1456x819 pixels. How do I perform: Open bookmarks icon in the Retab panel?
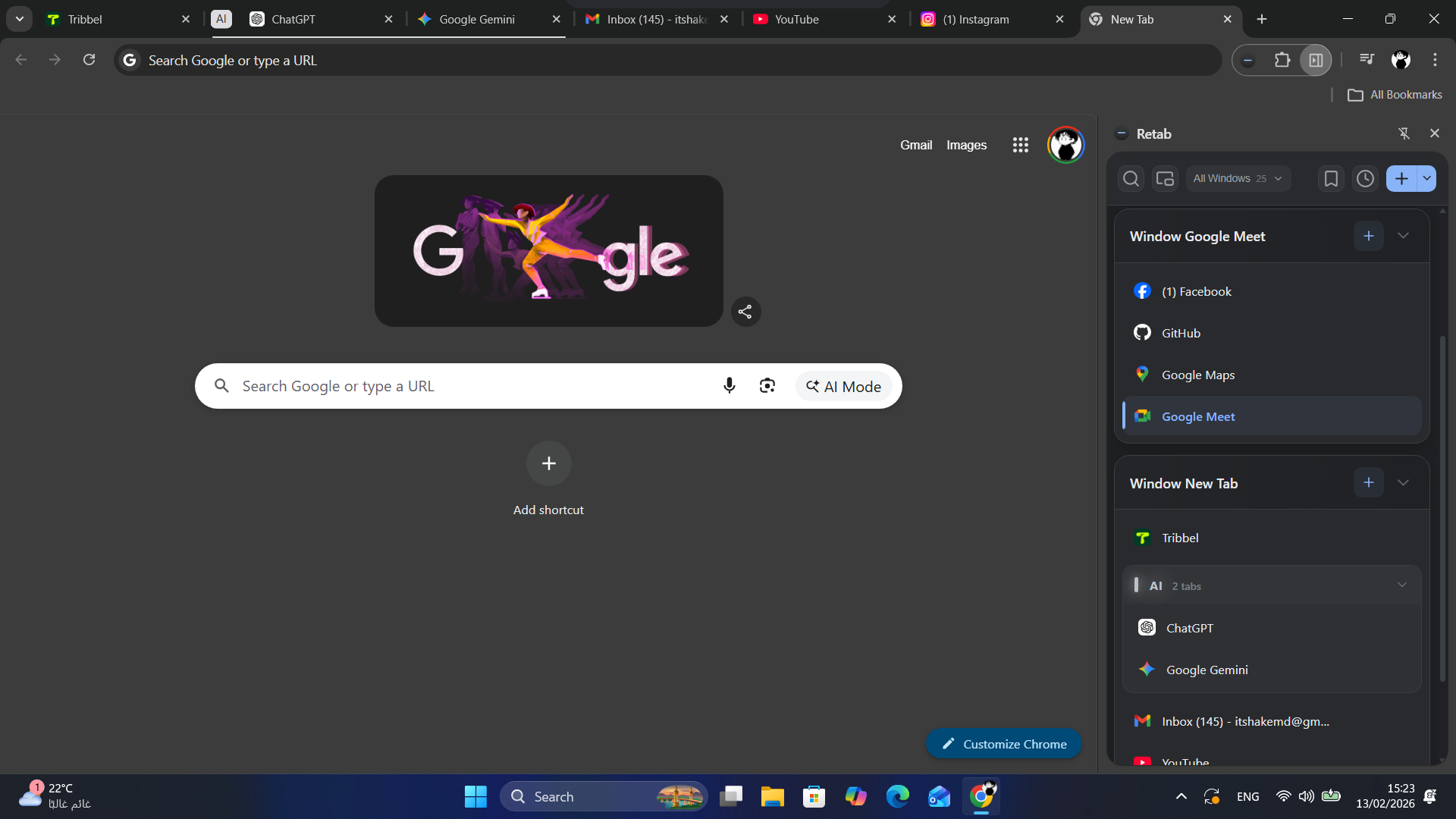(x=1331, y=178)
